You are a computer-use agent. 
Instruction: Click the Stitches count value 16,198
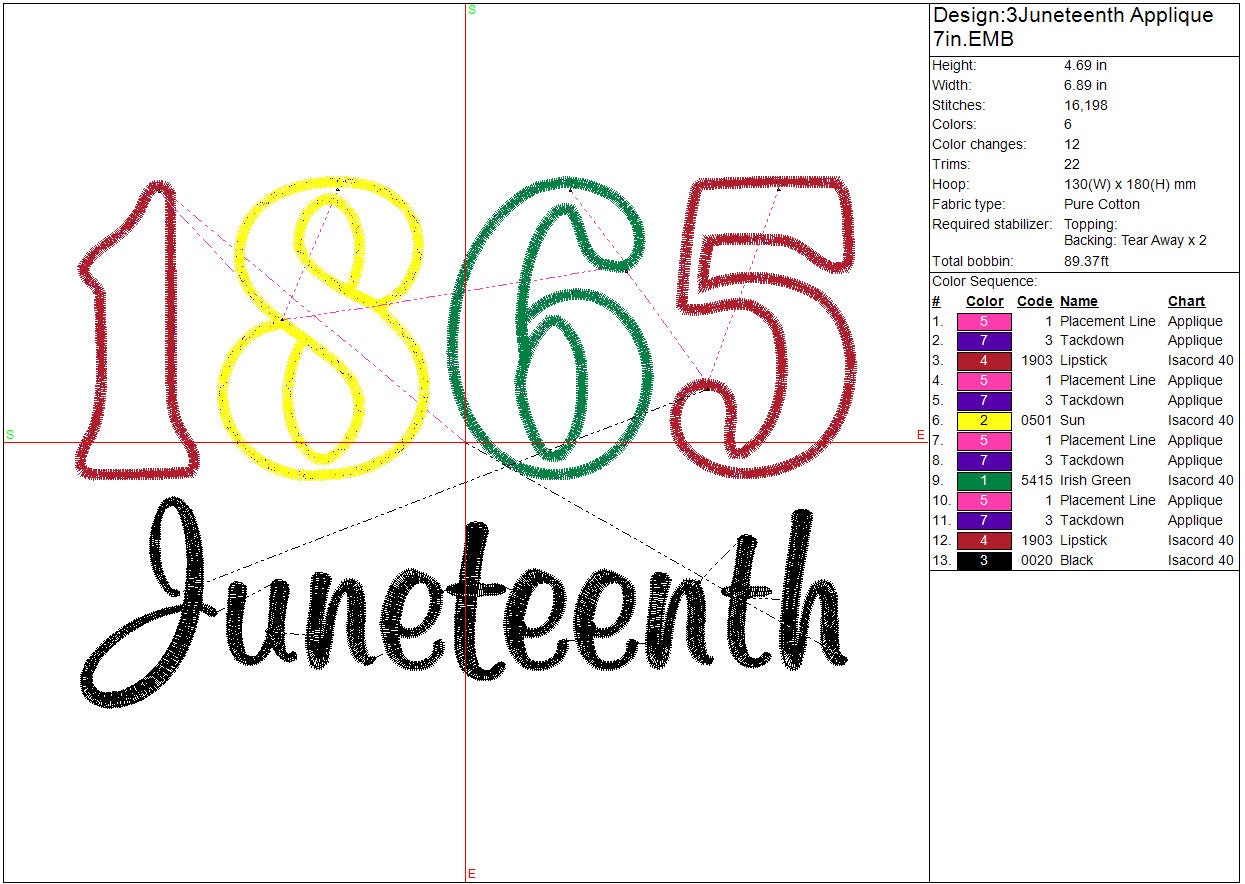(1085, 105)
